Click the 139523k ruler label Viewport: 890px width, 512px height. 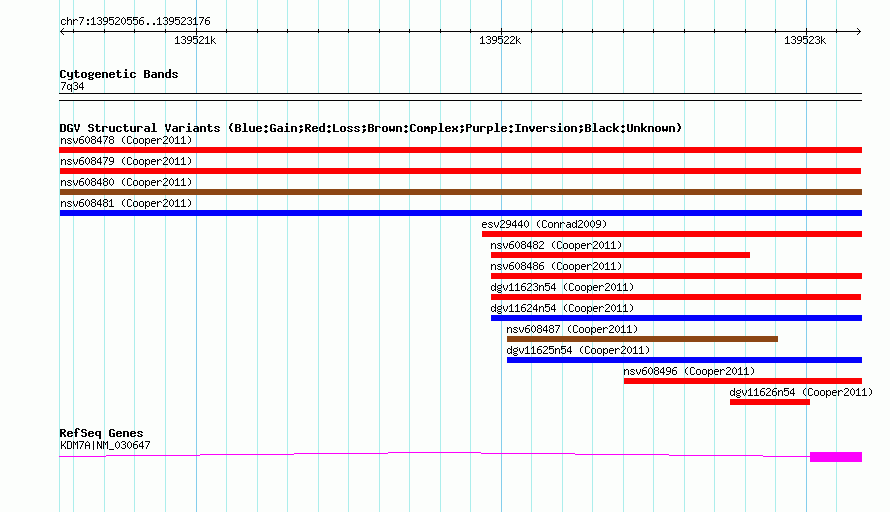[x=805, y=40]
